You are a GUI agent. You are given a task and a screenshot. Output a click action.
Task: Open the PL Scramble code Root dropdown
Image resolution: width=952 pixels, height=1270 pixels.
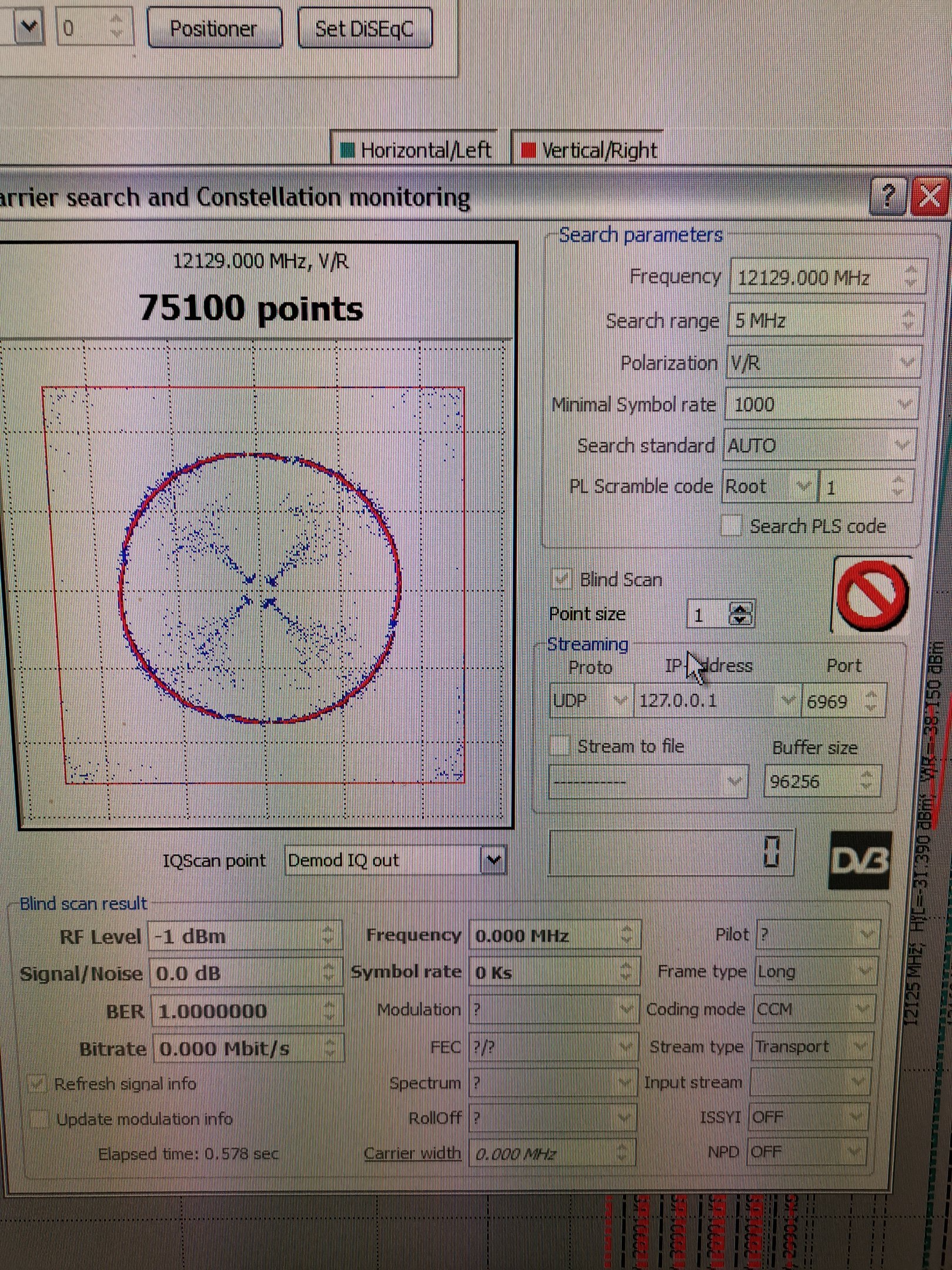[769, 486]
